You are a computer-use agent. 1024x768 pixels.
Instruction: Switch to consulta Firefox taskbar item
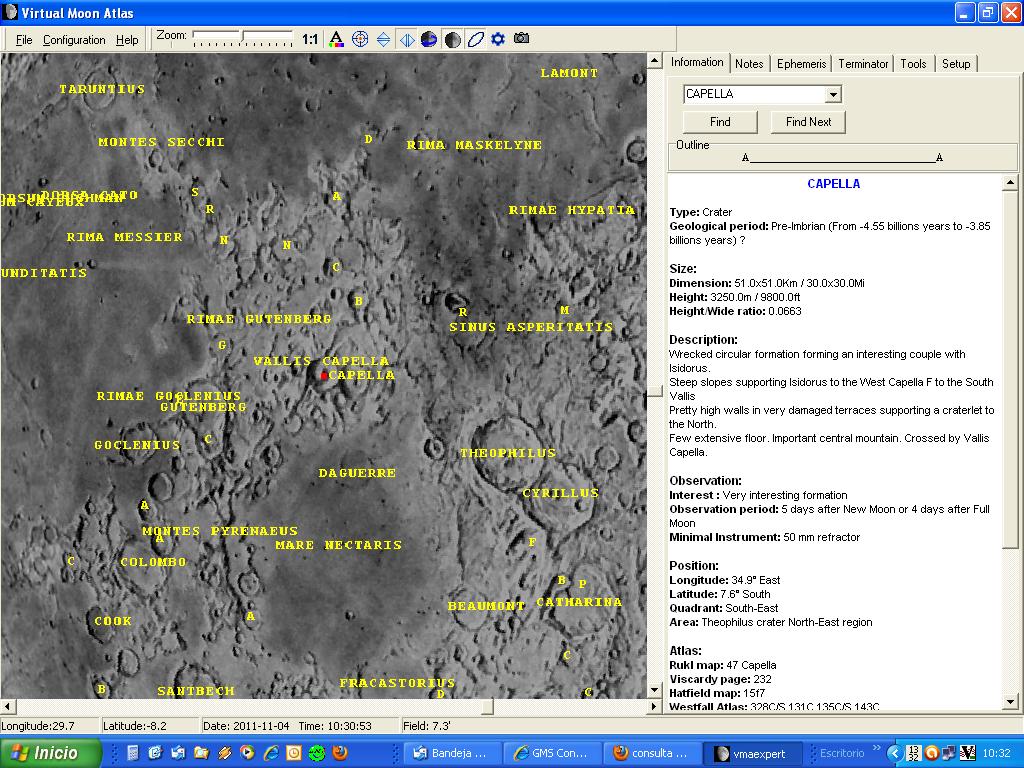click(x=652, y=753)
